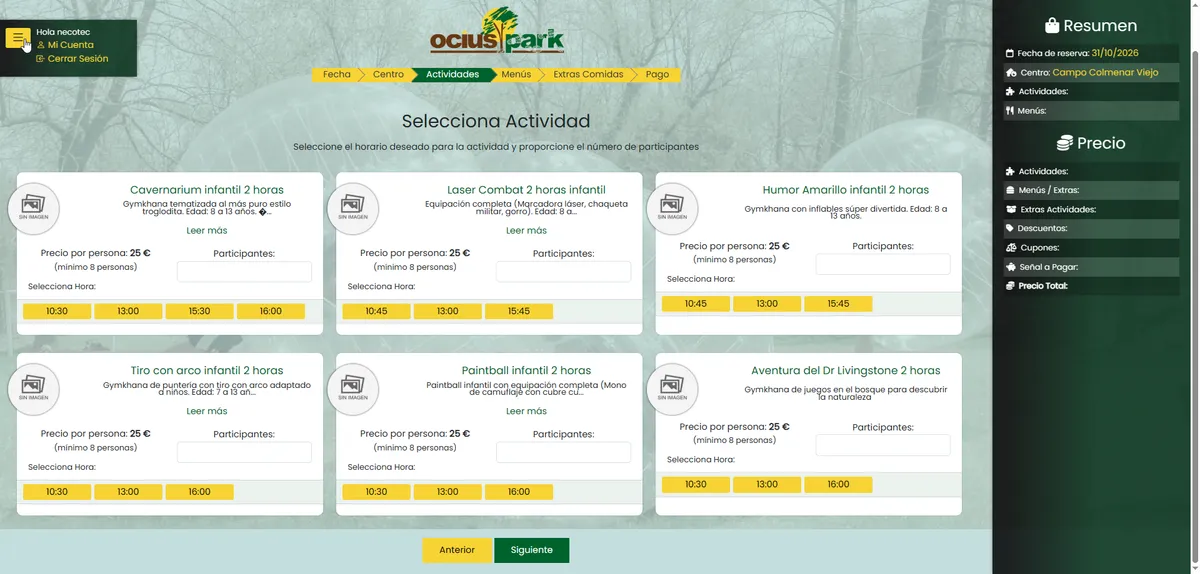Open Mi Cuenta link

pos(71,45)
